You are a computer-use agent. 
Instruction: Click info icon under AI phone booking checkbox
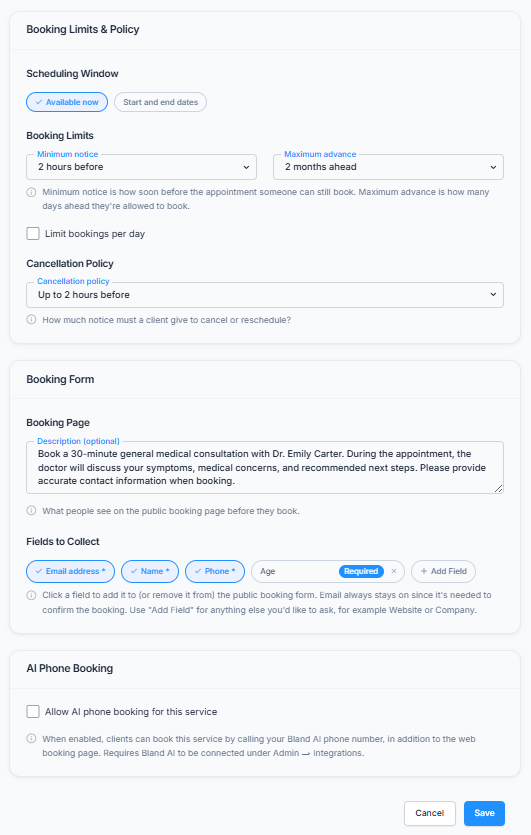pos(31,739)
